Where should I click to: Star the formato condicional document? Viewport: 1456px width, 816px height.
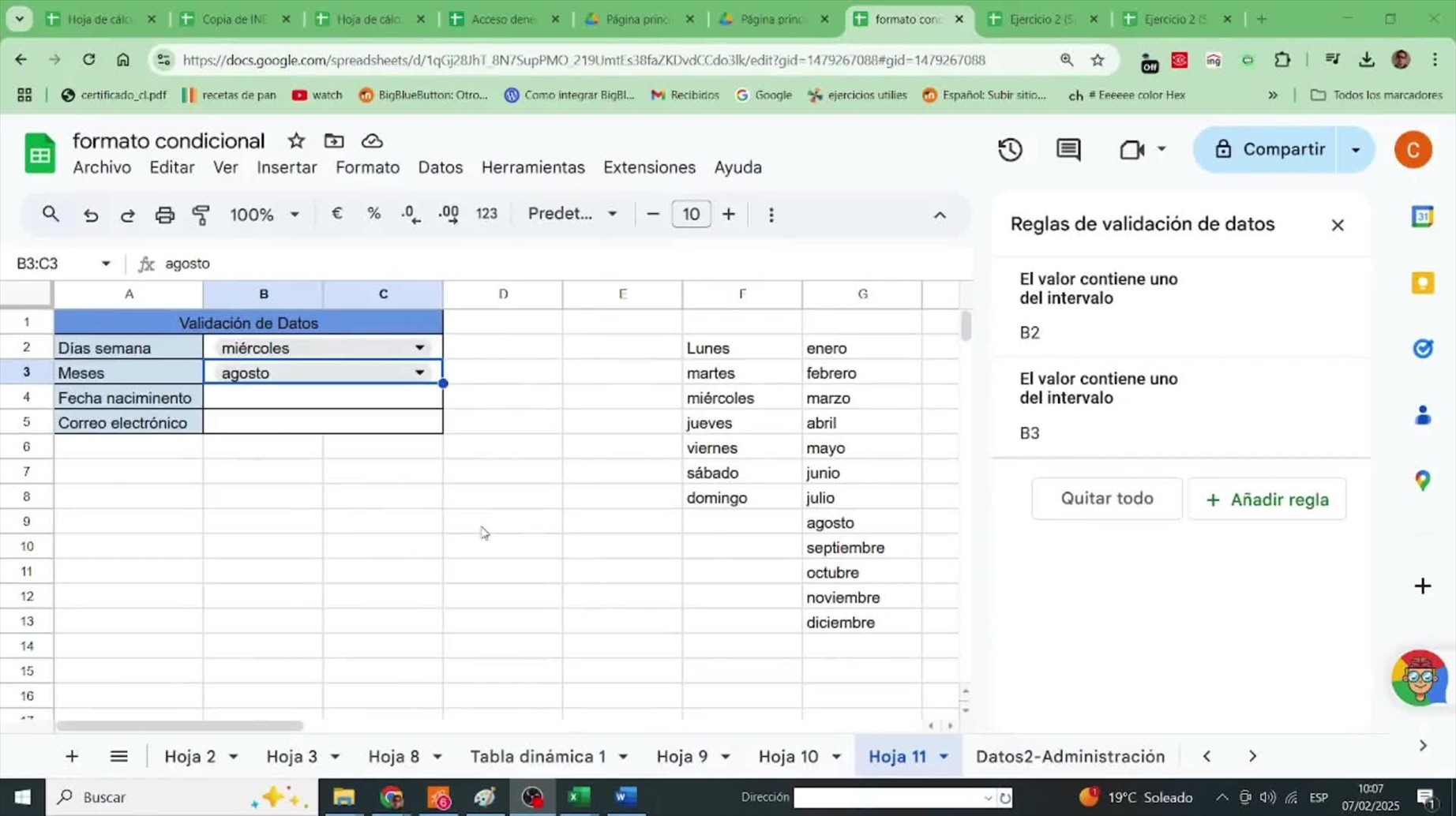[x=296, y=140]
